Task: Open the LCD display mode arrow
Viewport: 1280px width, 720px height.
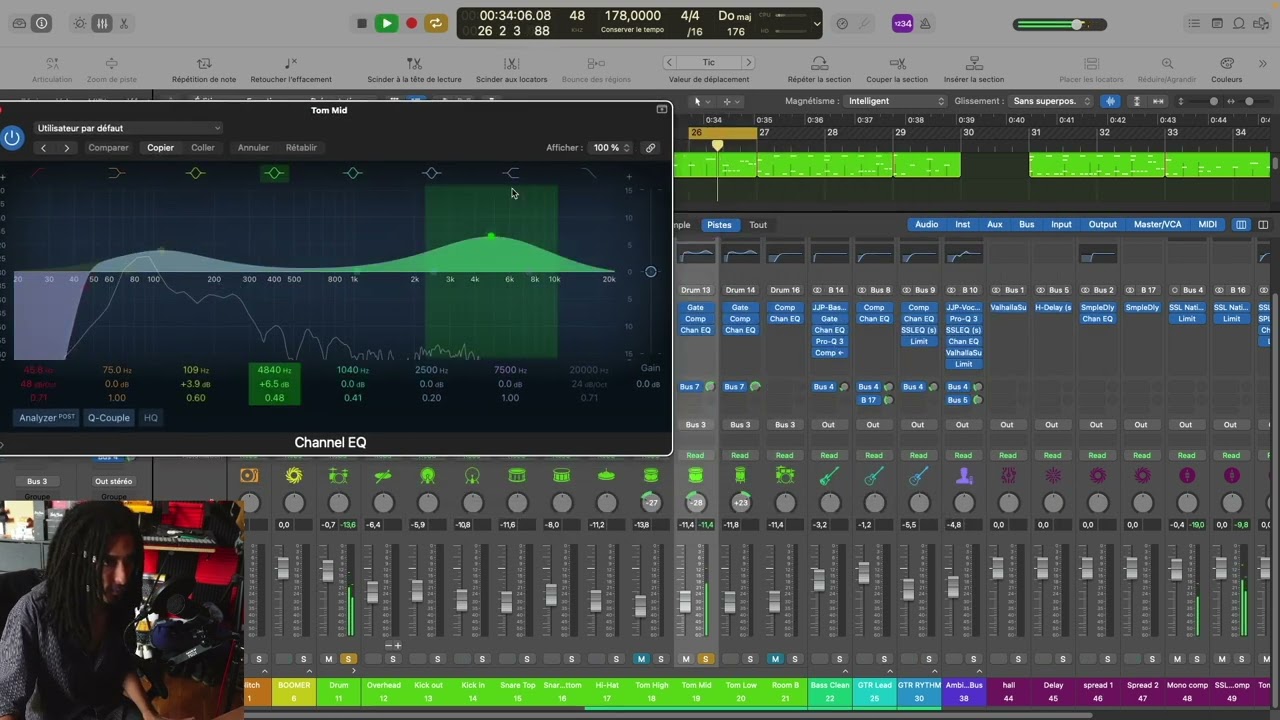Action: click(x=817, y=23)
